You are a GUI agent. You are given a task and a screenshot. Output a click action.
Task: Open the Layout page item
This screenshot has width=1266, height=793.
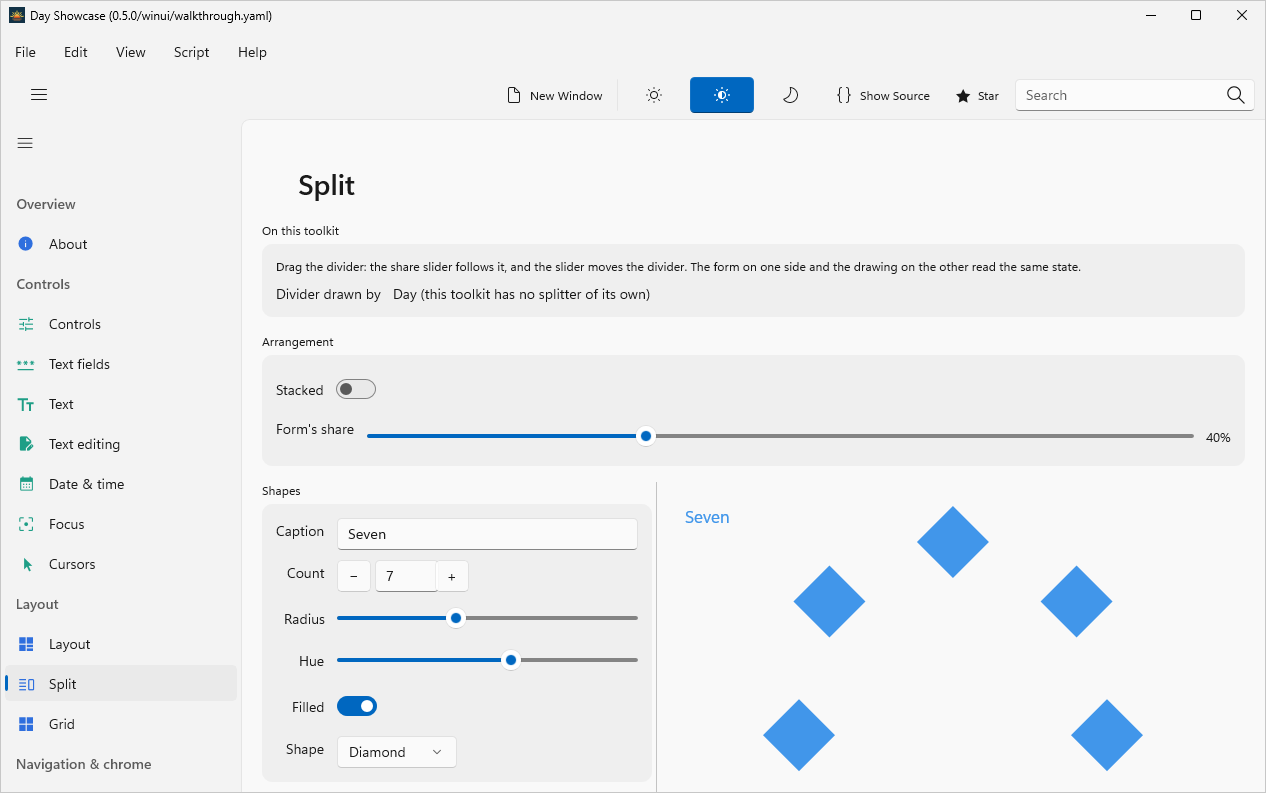pos(121,644)
